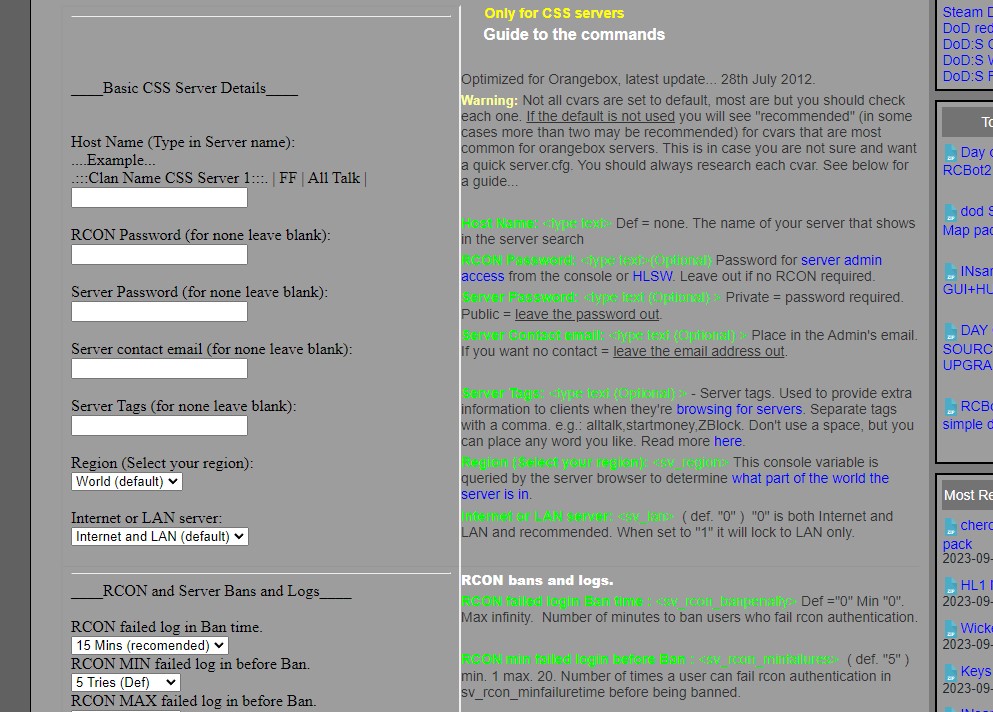This screenshot has height=712, width=993.
Task: Open the Region dropdown showing World (default)
Action: pyautogui.click(x=126, y=481)
